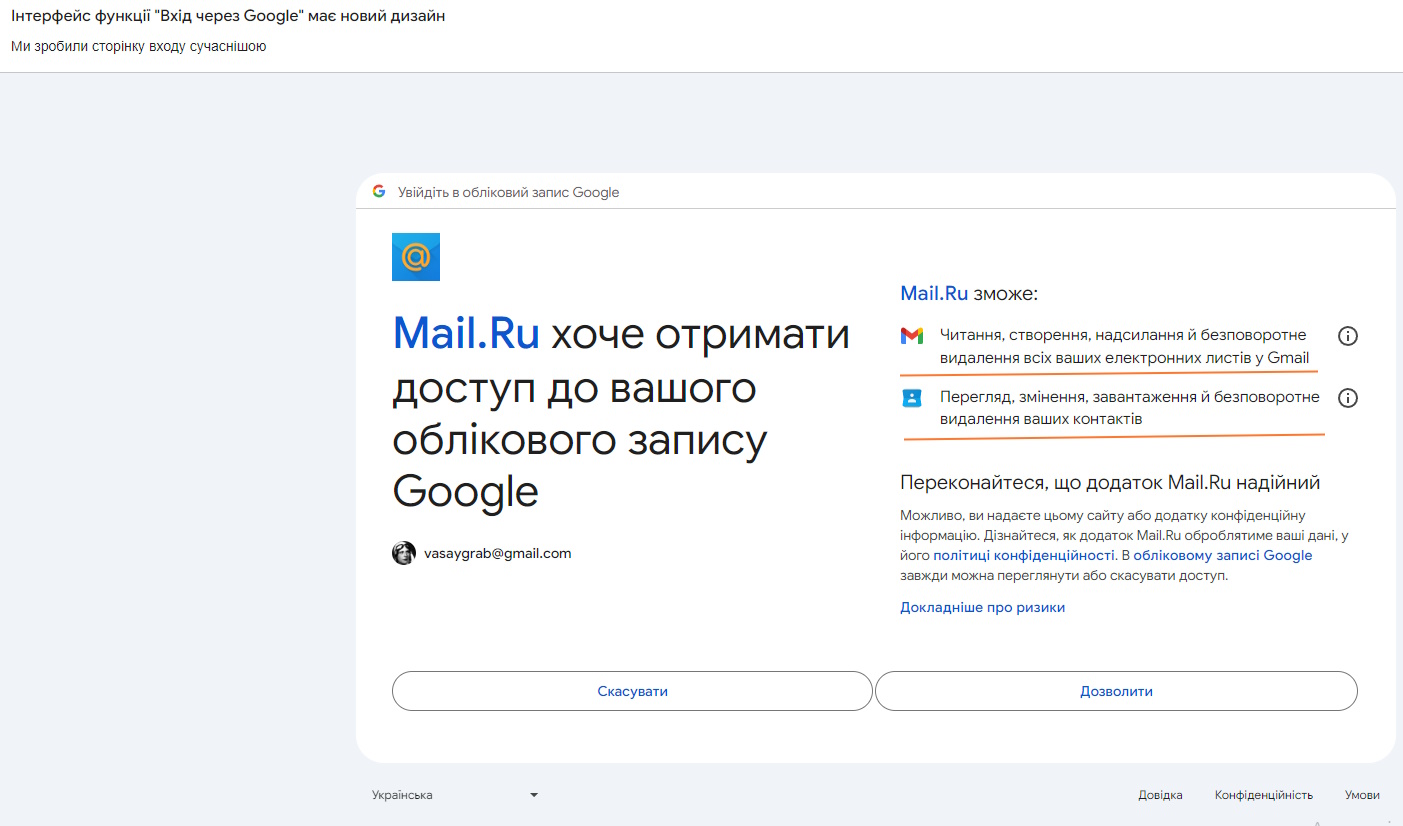The image size is (1403, 826).
Task: Click the heading Переконайтеся, що додаток Mail.Ru надійний
Action: tap(1110, 483)
